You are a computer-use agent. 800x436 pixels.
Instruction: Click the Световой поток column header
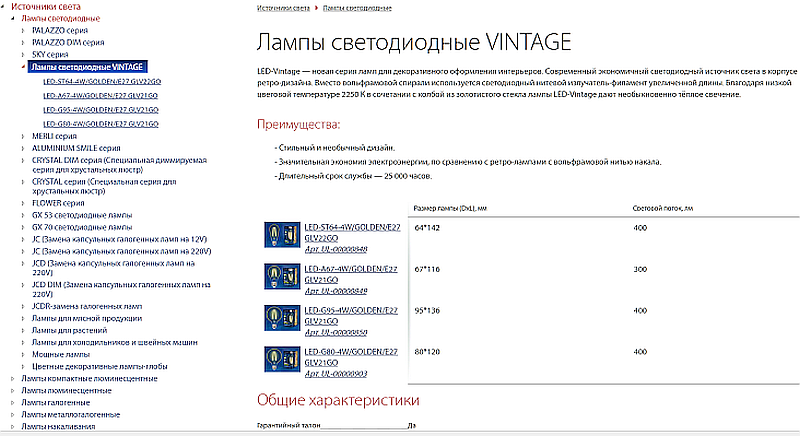coord(663,208)
